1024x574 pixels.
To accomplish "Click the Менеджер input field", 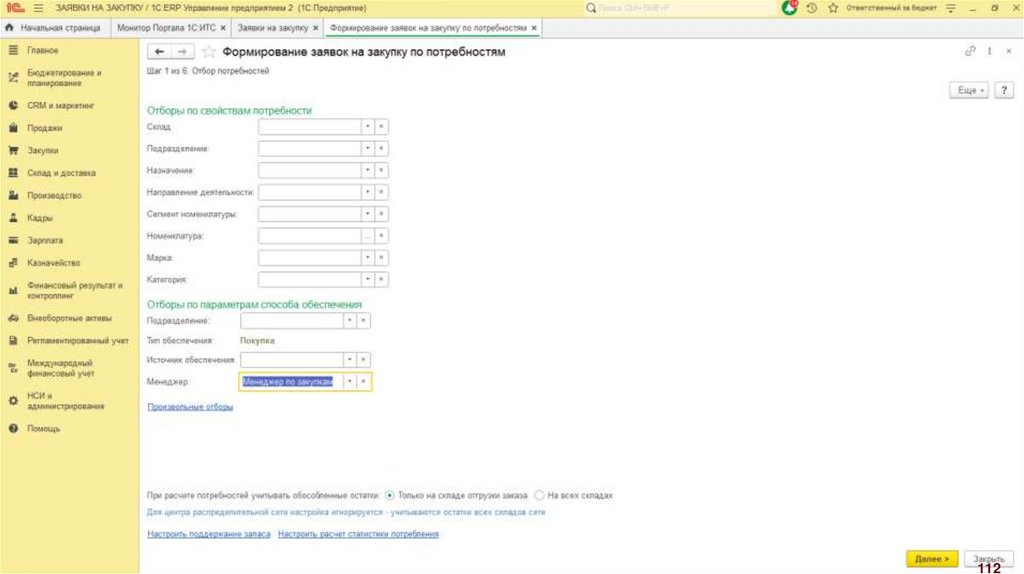I will (x=292, y=381).
